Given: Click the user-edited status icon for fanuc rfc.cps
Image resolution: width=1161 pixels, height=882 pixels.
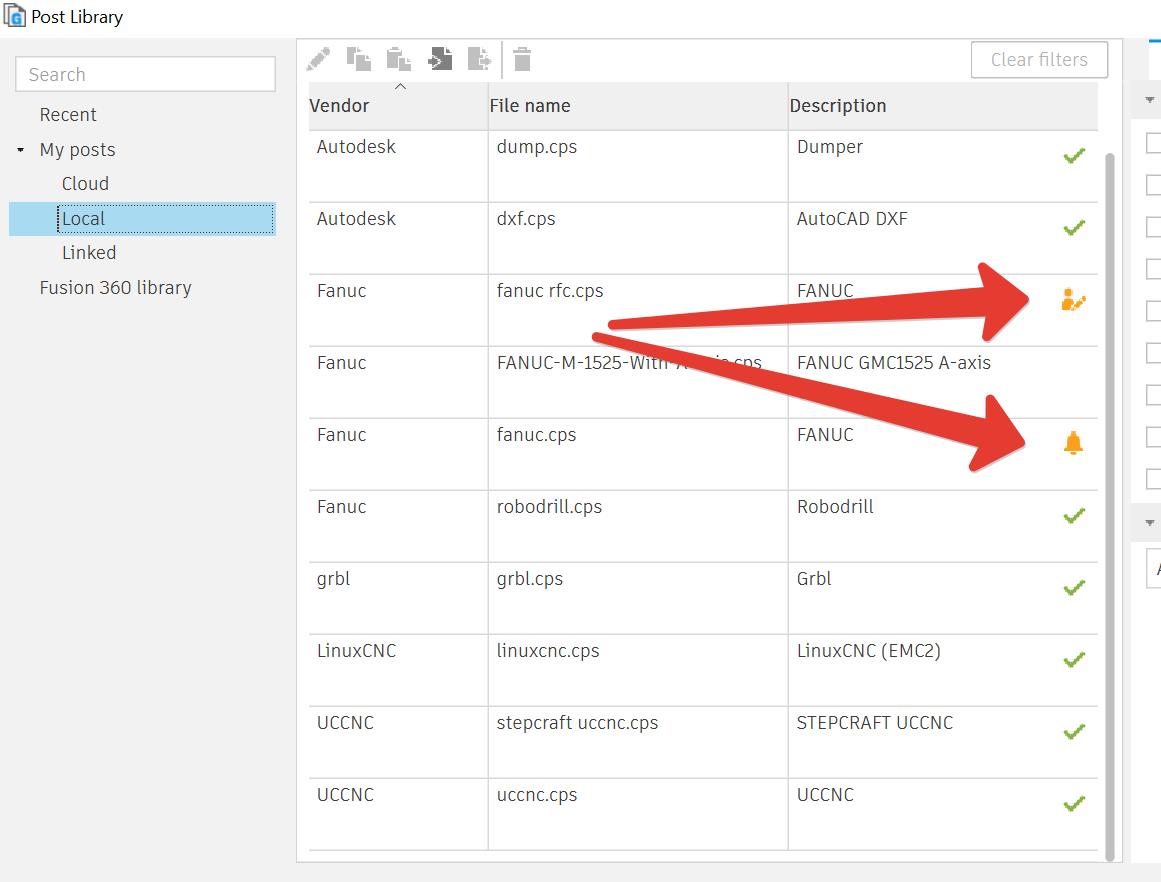Looking at the screenshot, I should click(1073, 299).
